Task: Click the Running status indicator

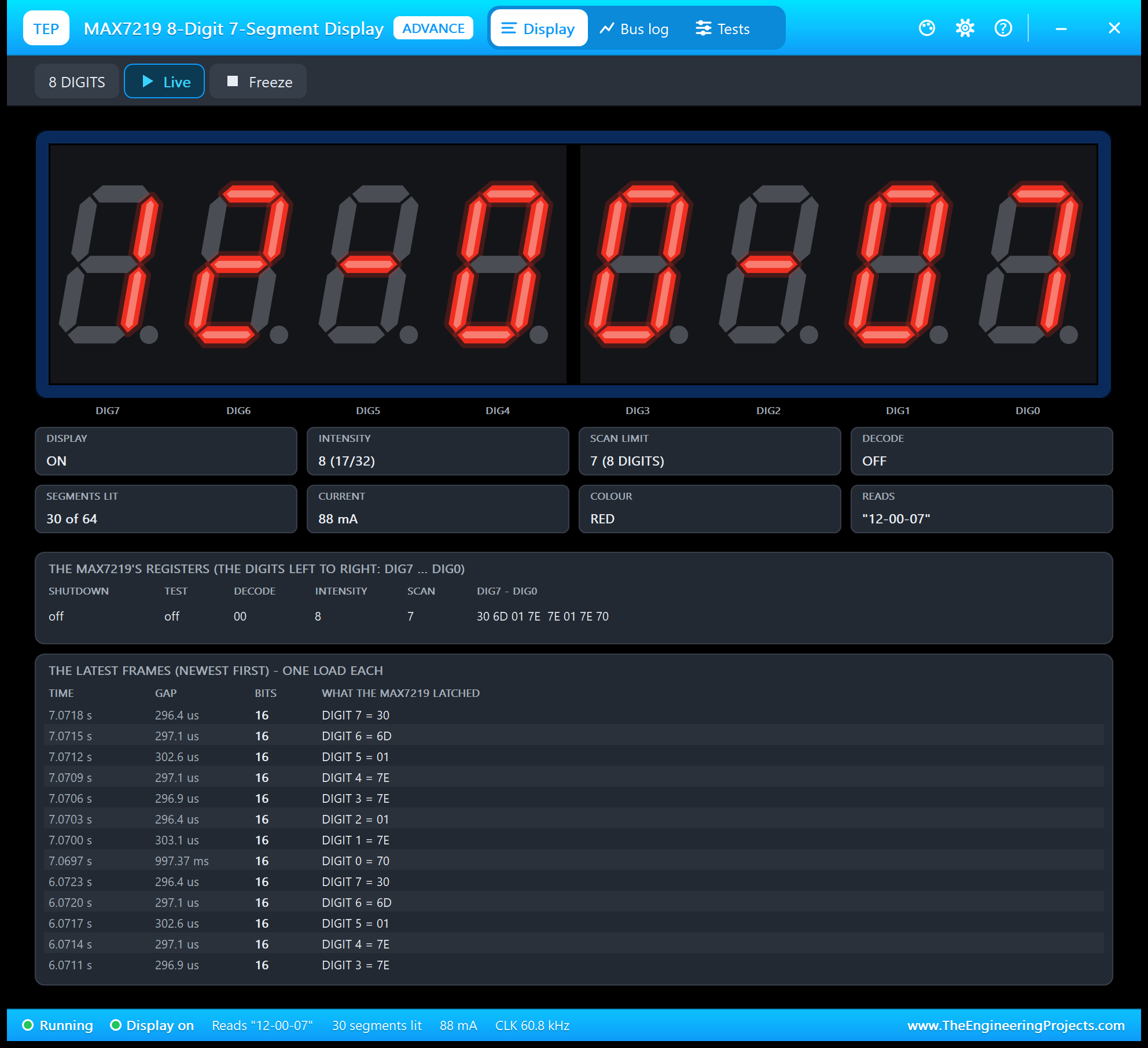Action: click(57, 1025)
